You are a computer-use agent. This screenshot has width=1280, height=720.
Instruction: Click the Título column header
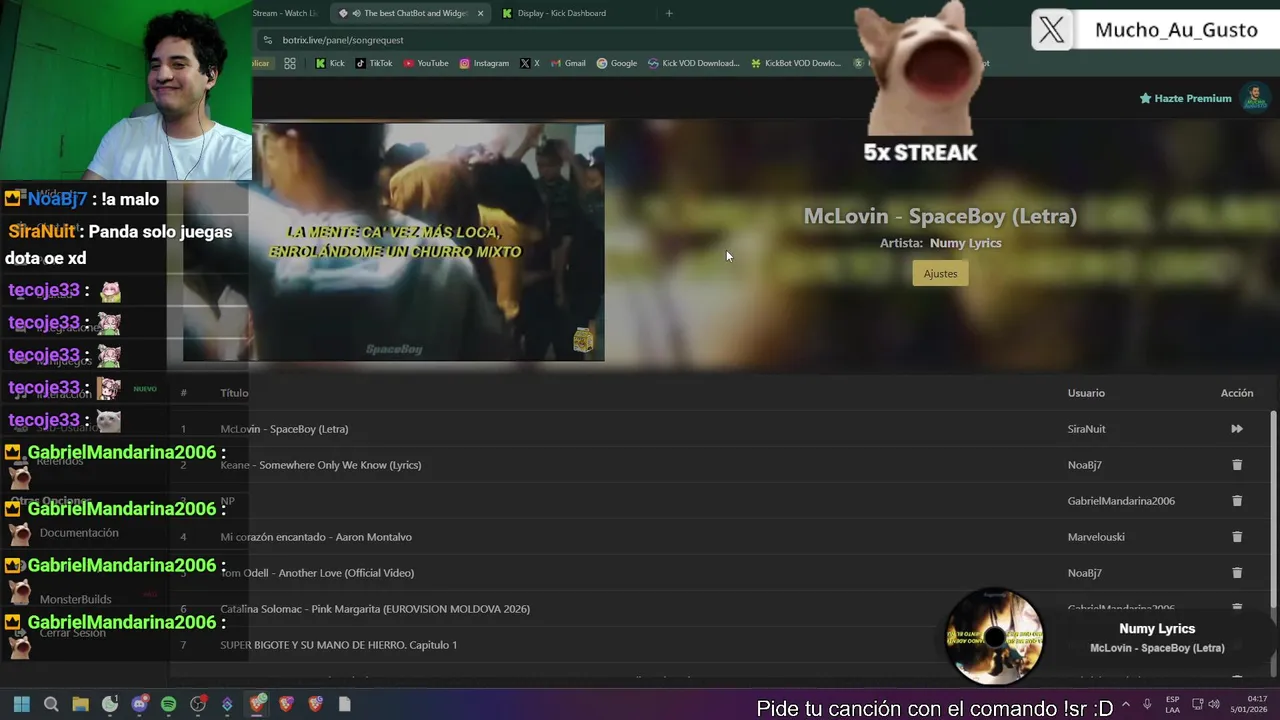click(234, 393)
